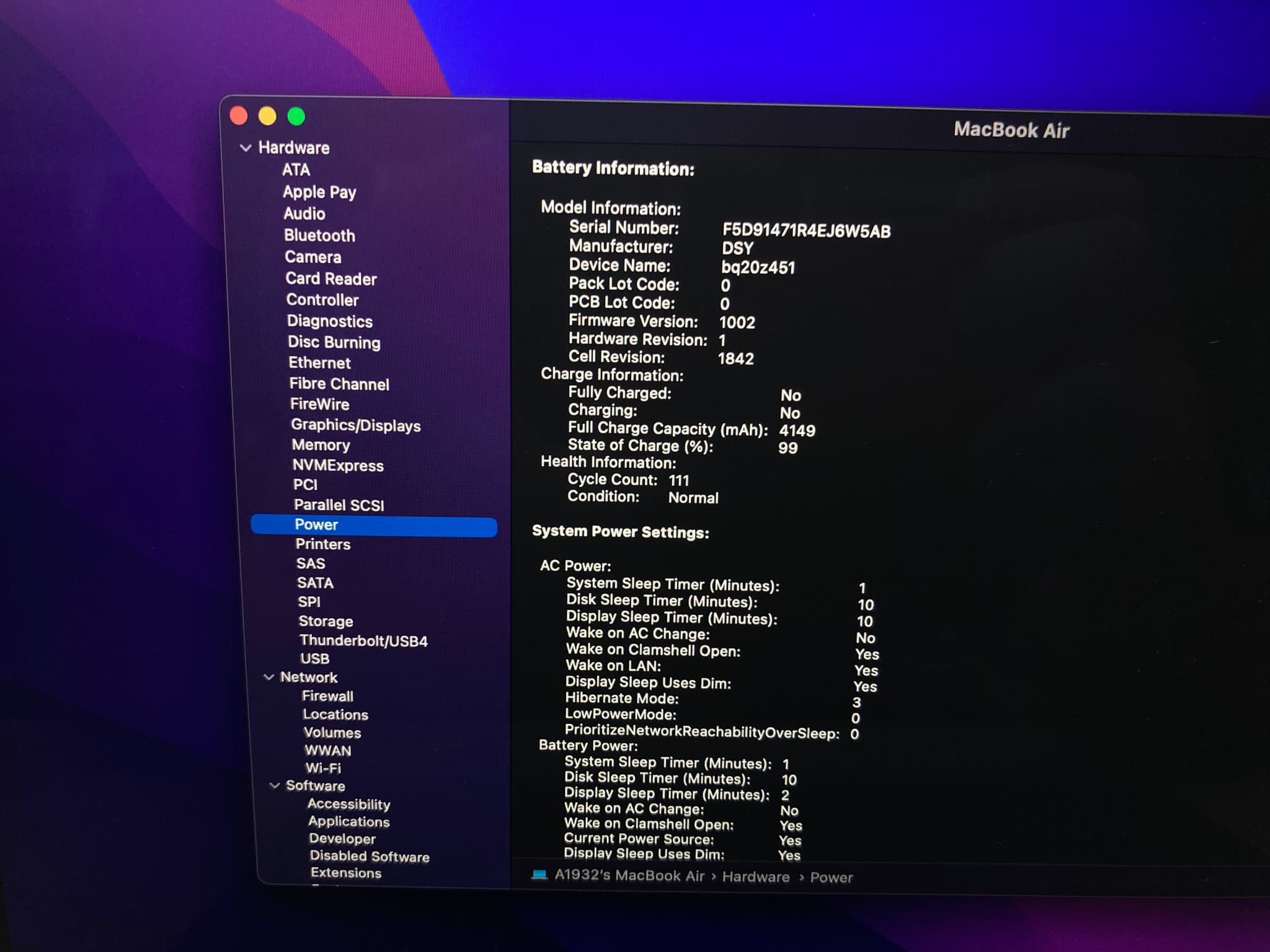The width and height of the screenshot is (1270, 952).
Task: Select FireWire in the sidebar
Action: [x=319, y=404]
